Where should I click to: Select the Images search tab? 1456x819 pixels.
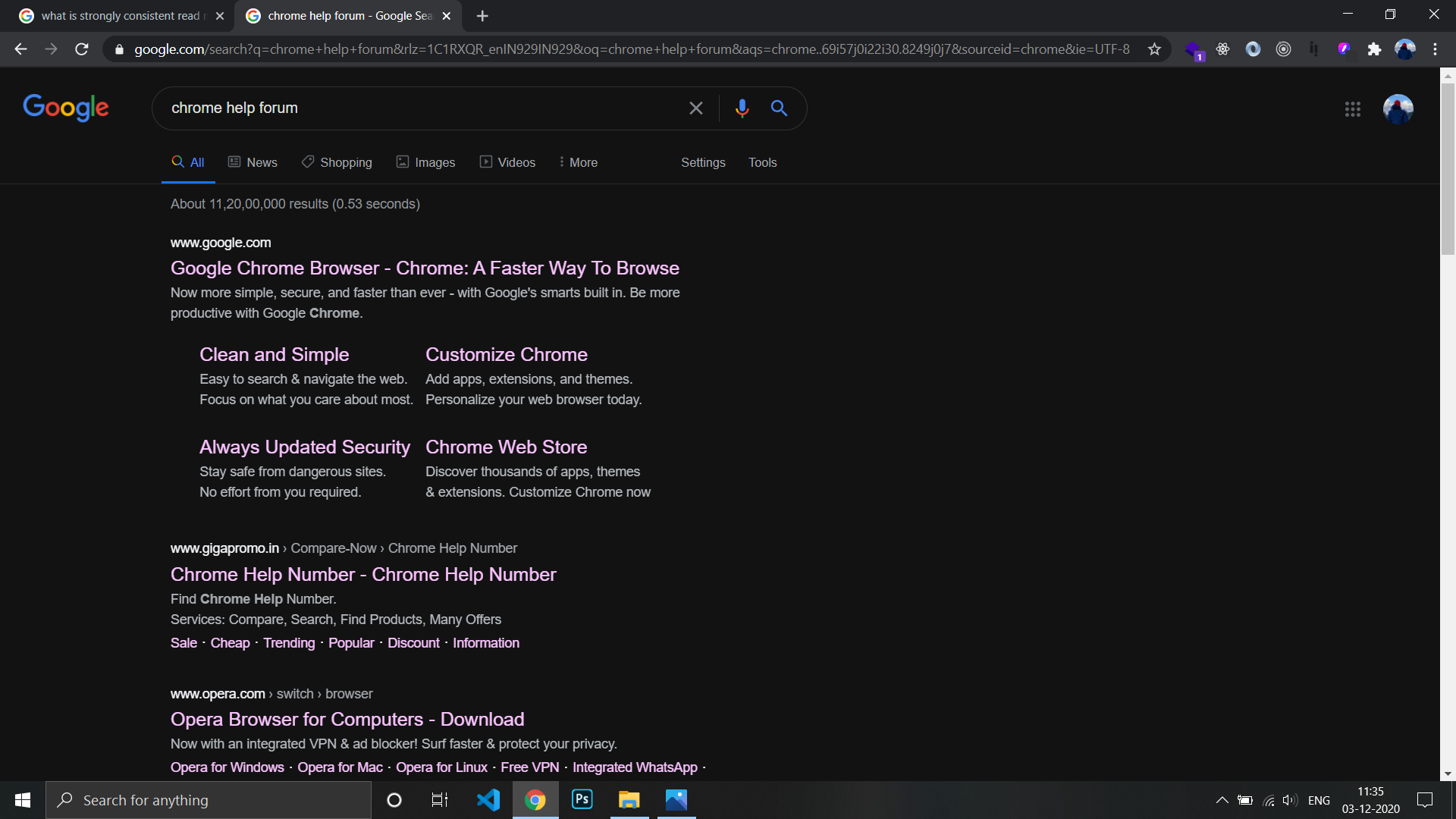425,162
